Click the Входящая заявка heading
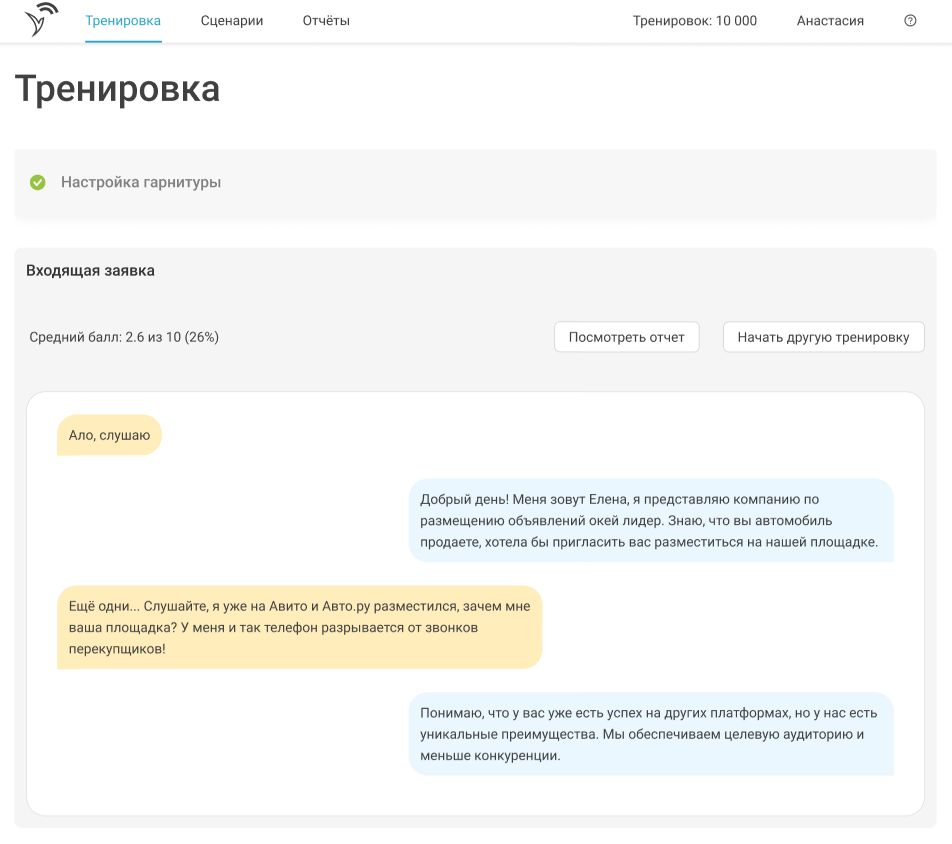 (x=90, y=271)
